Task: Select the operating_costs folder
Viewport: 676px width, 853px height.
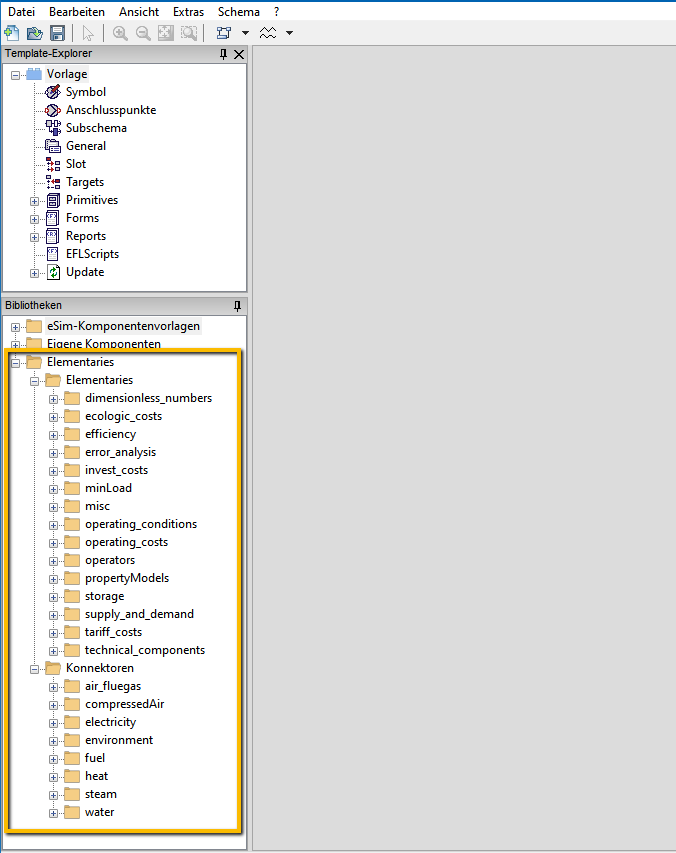Action: [x=126, y=542]
